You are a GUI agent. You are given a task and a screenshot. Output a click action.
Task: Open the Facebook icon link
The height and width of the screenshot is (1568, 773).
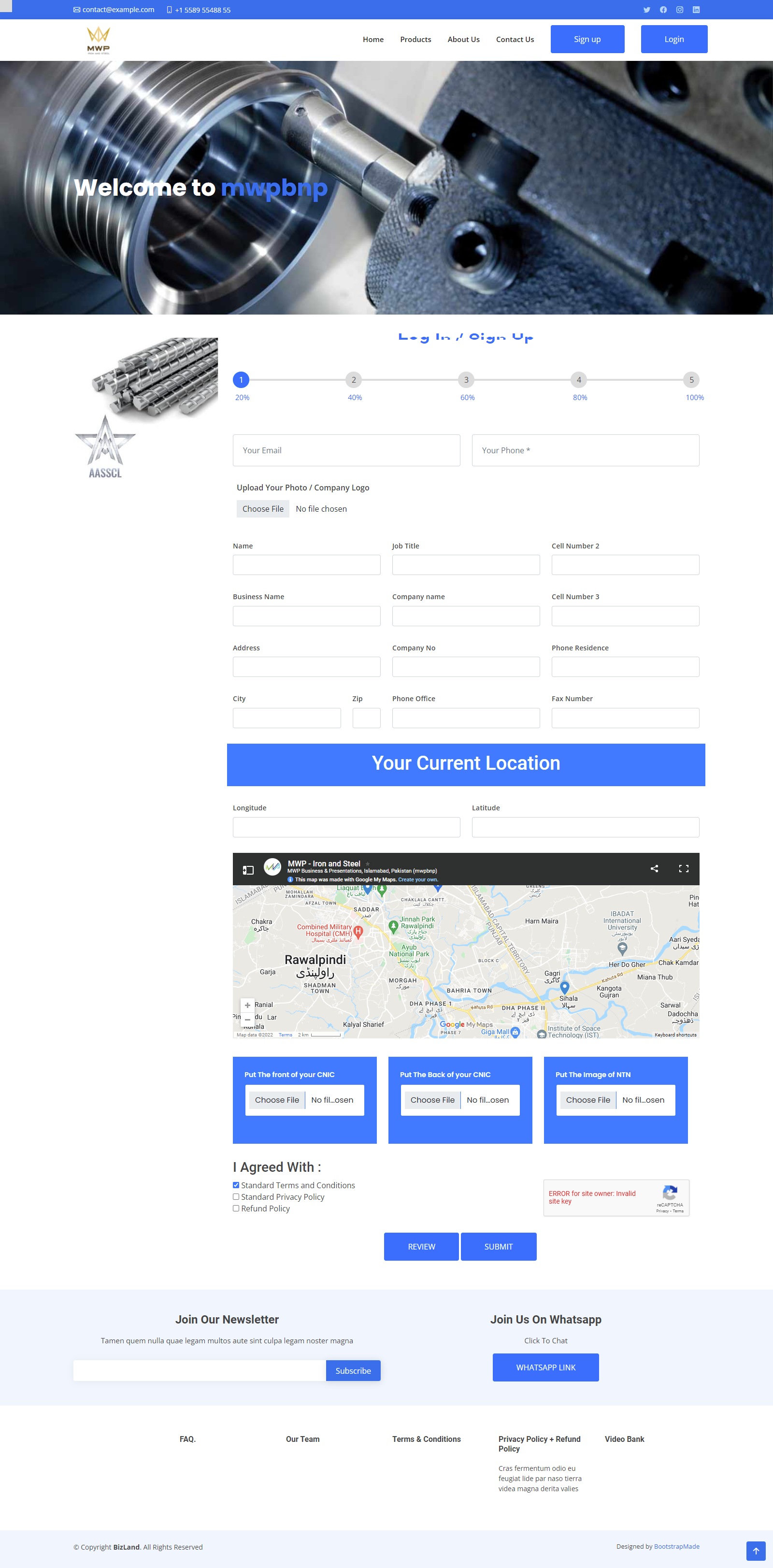tap(663, 10)
